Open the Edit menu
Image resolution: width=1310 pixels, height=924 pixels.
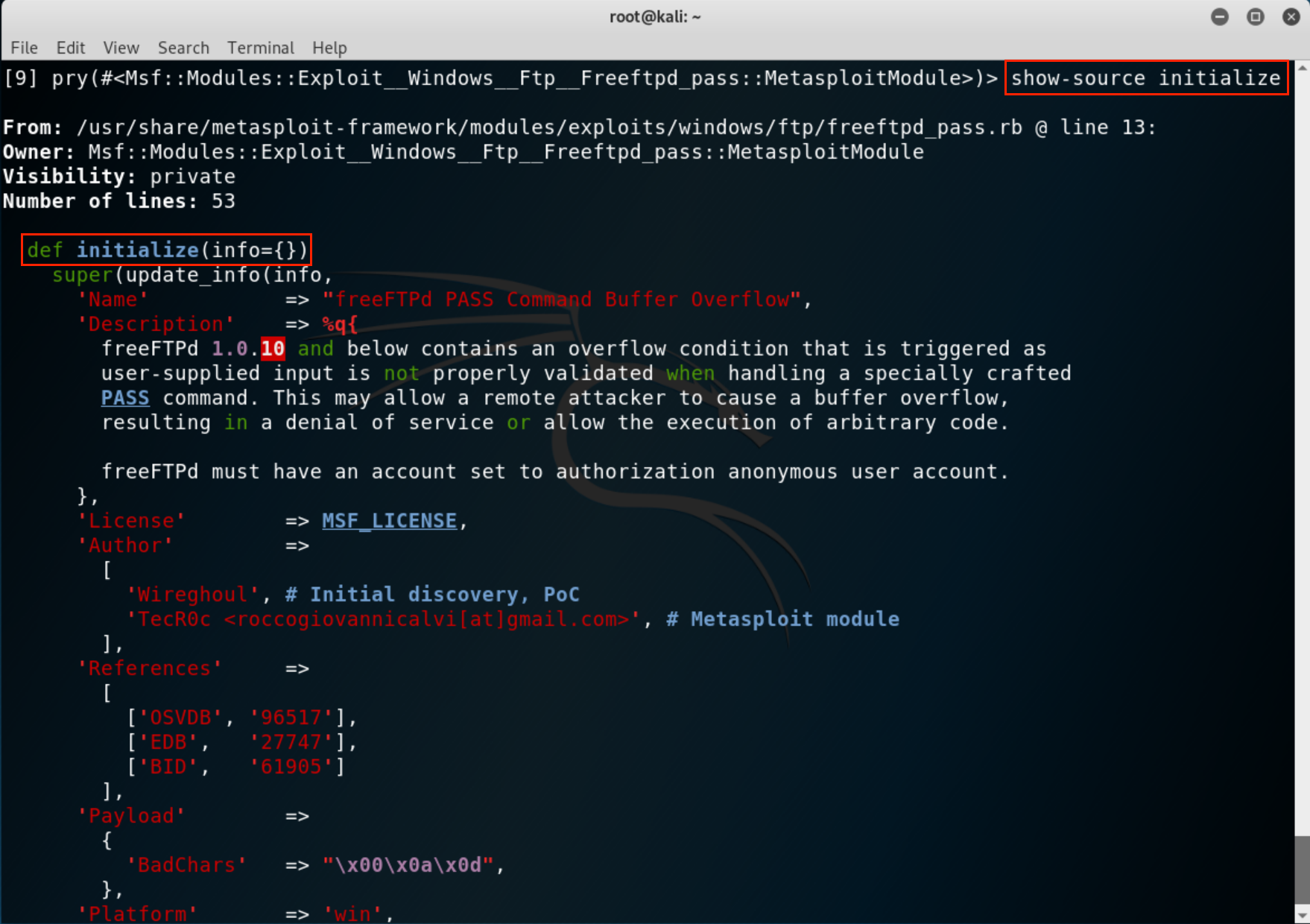[x=71, y=48]
